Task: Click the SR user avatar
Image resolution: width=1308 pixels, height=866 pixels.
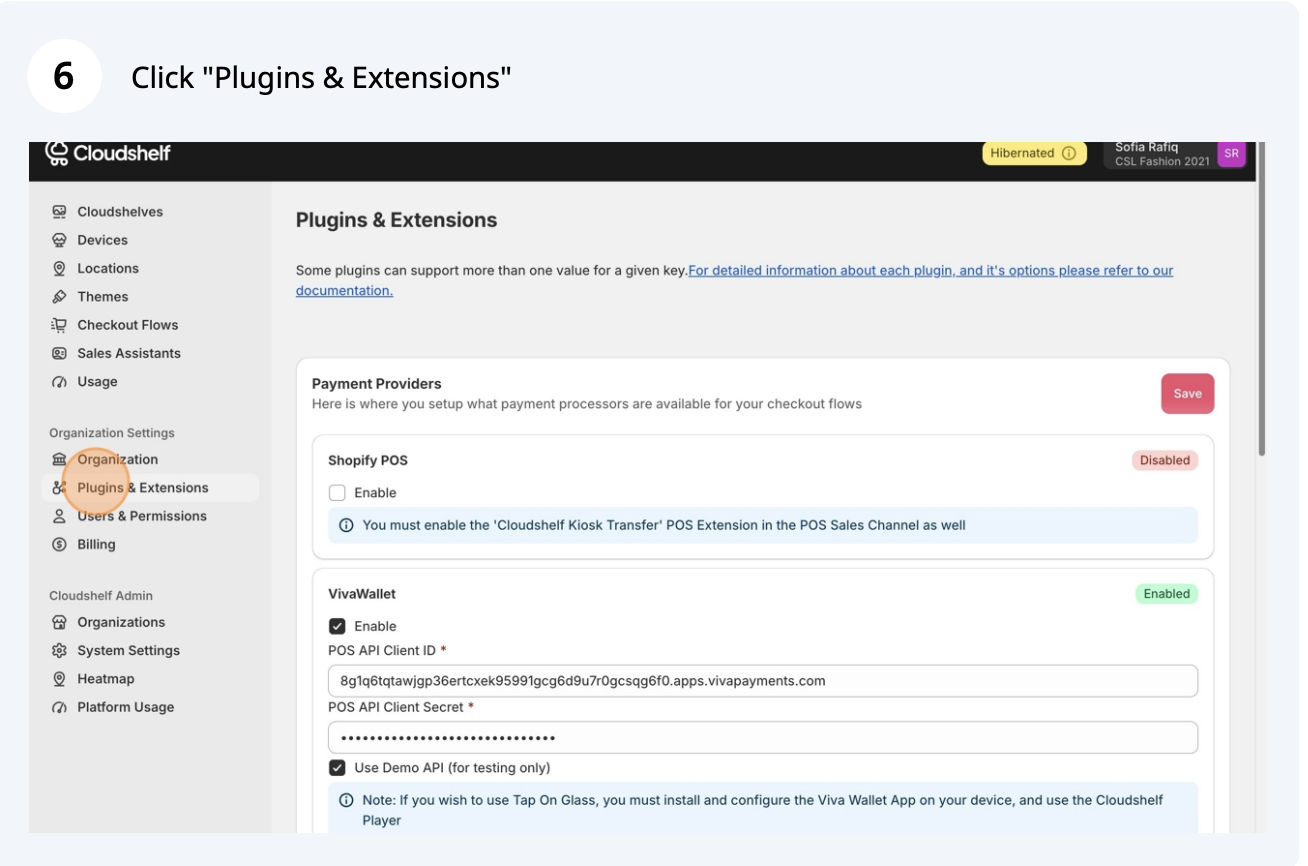Action: tap(1231, 154)
